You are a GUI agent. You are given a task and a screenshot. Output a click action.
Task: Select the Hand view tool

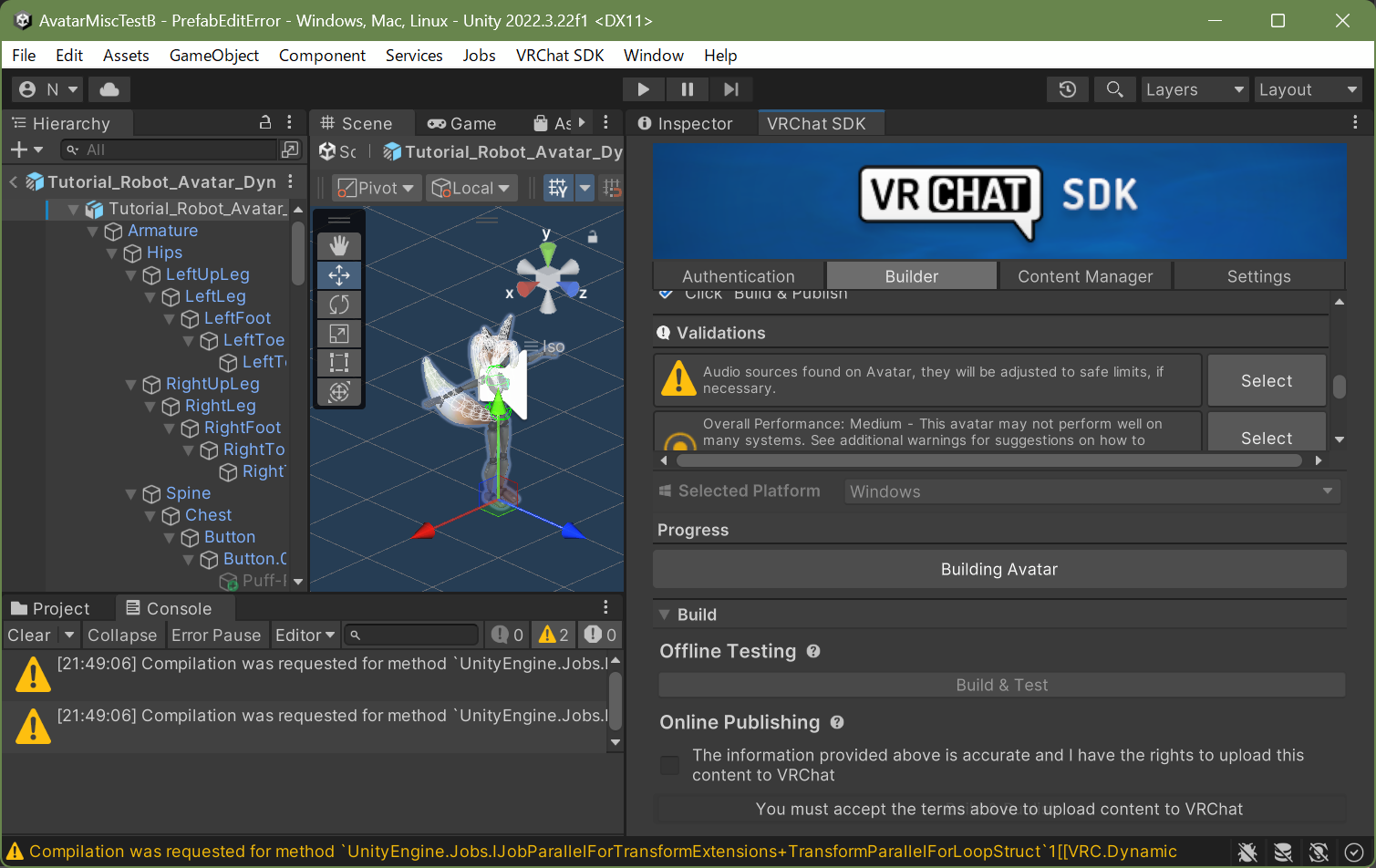point(339,246)
